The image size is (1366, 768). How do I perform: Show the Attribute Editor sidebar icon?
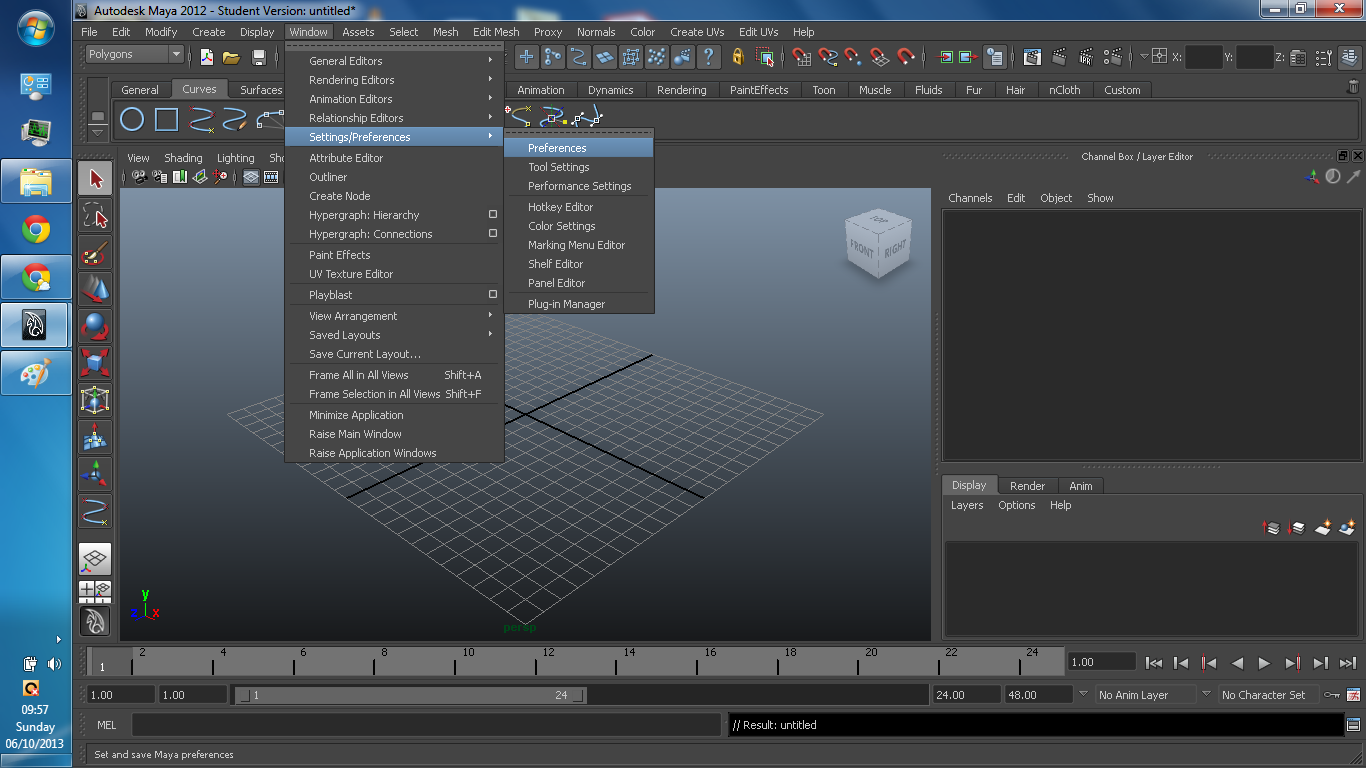1298,57
